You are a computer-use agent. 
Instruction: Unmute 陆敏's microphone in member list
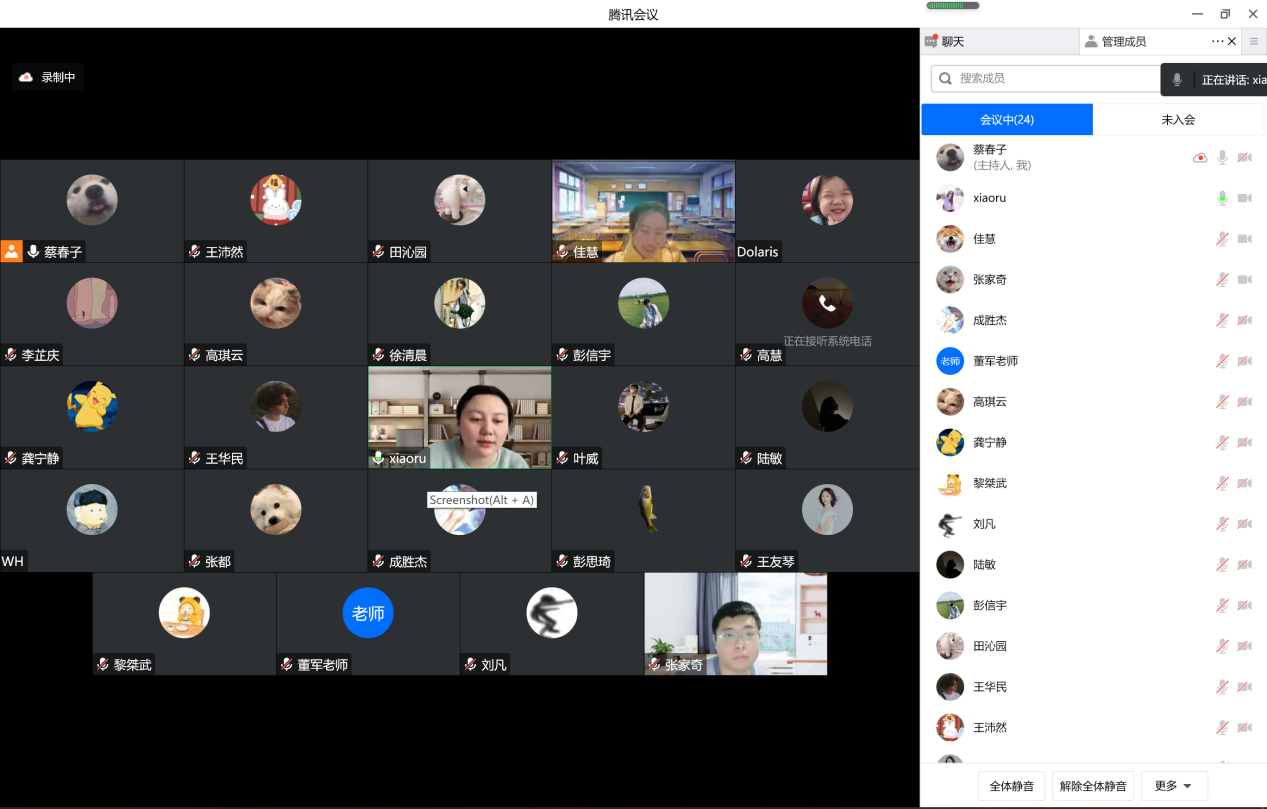1222,565
